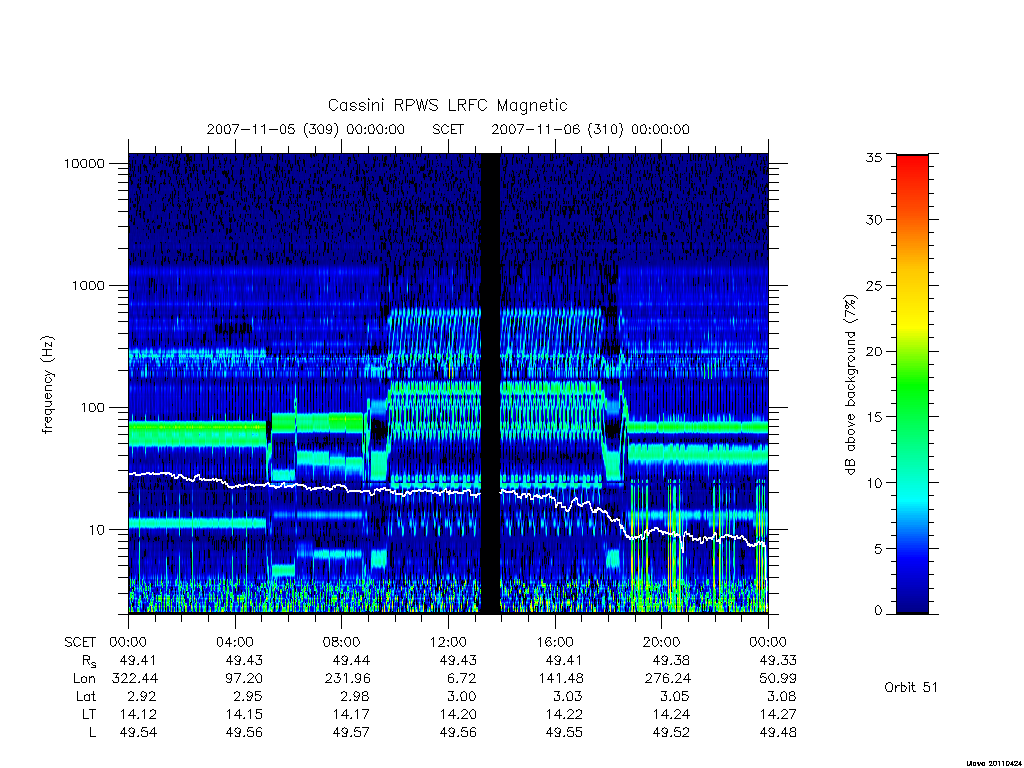Click the latitude value '3.08'
Screen dimensions: 1024x768
click(x=781, y=697)
